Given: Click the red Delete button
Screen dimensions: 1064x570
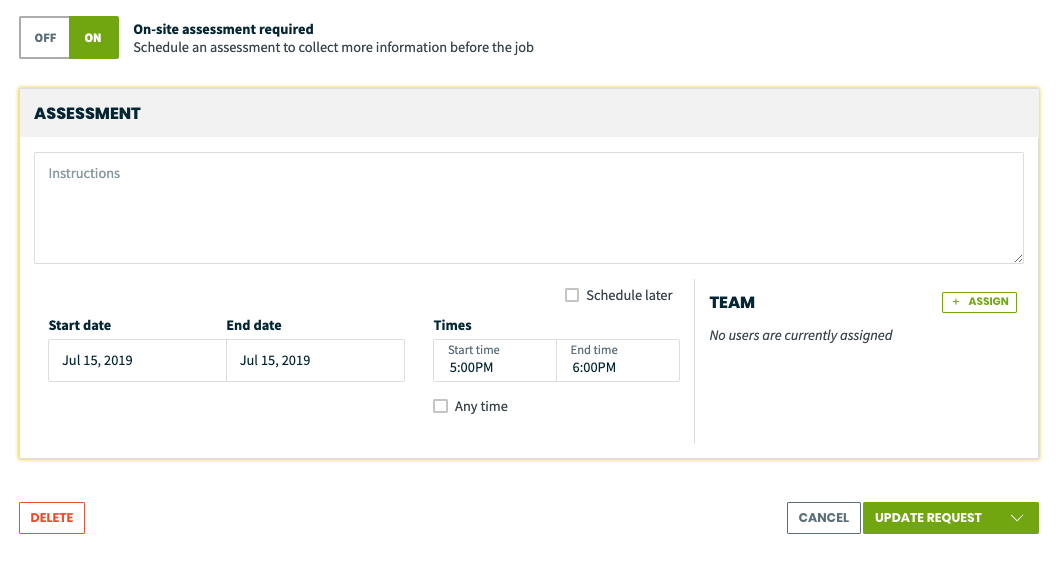Looking at the screenshot, I should click(52, 518).
